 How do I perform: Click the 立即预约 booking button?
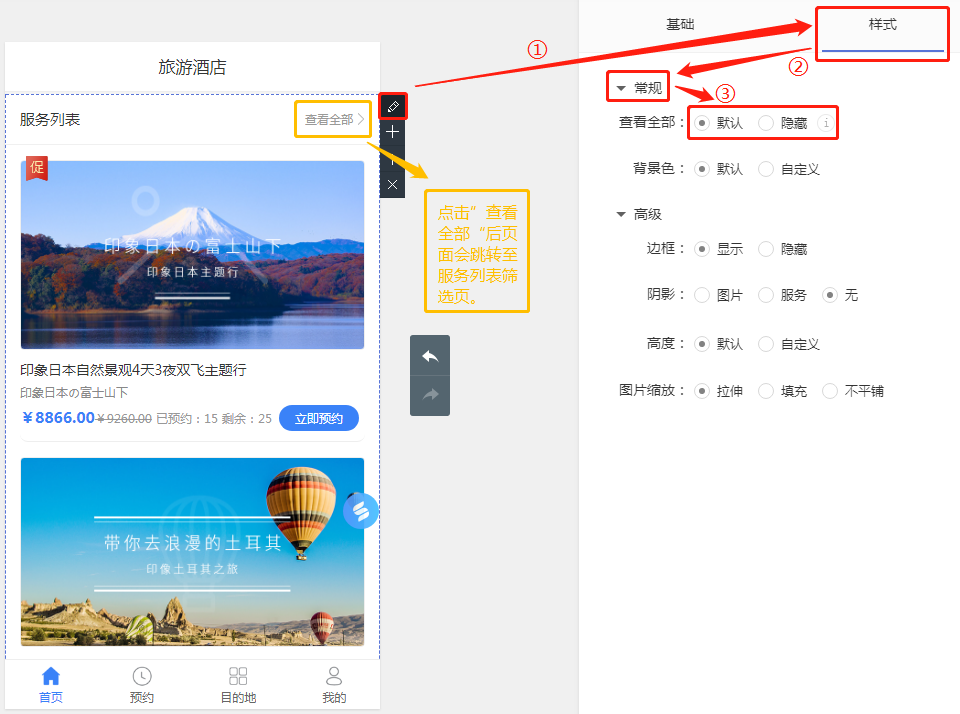319,418
